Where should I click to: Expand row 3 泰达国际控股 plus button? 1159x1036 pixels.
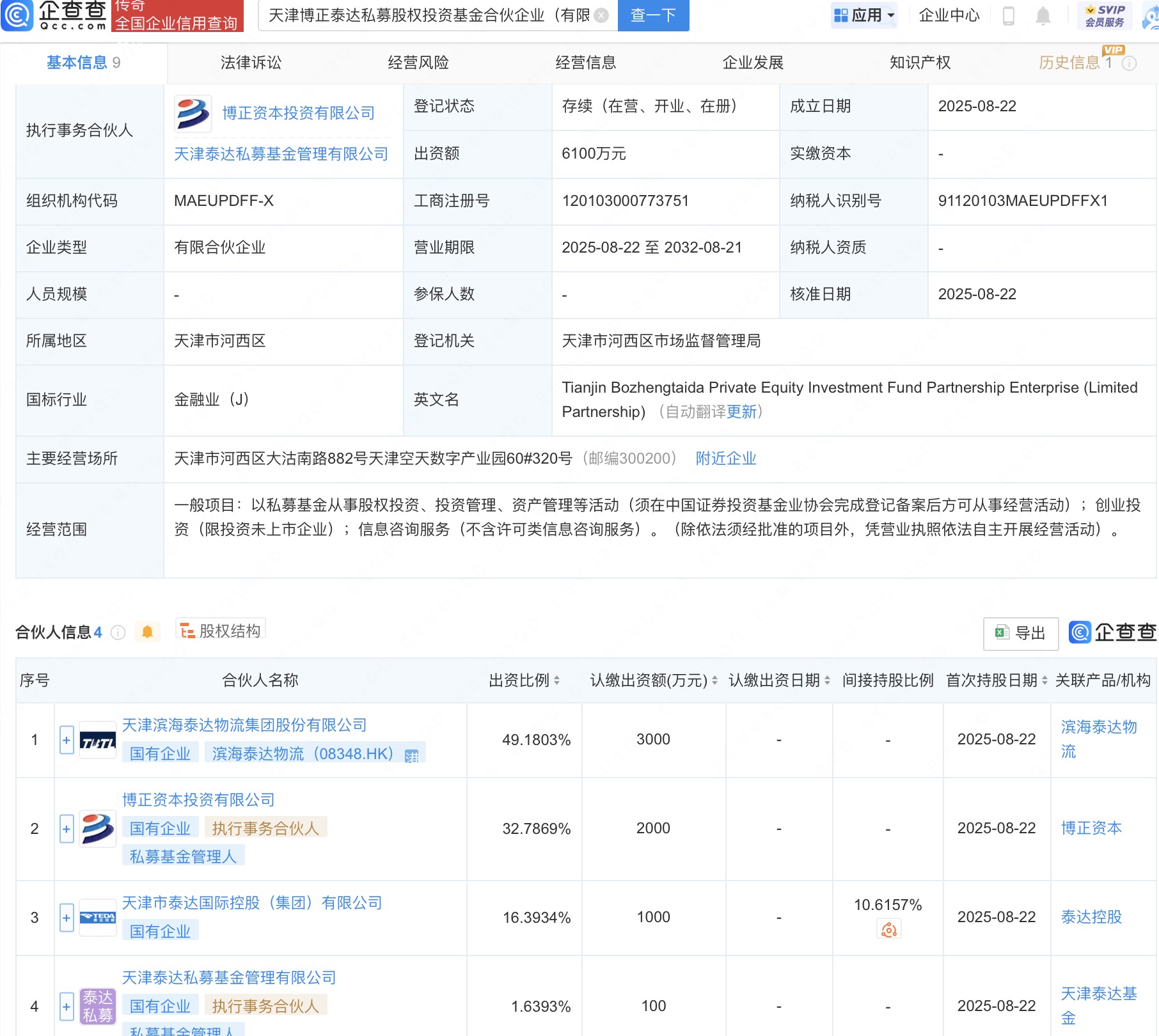click(x=67, y=918)
